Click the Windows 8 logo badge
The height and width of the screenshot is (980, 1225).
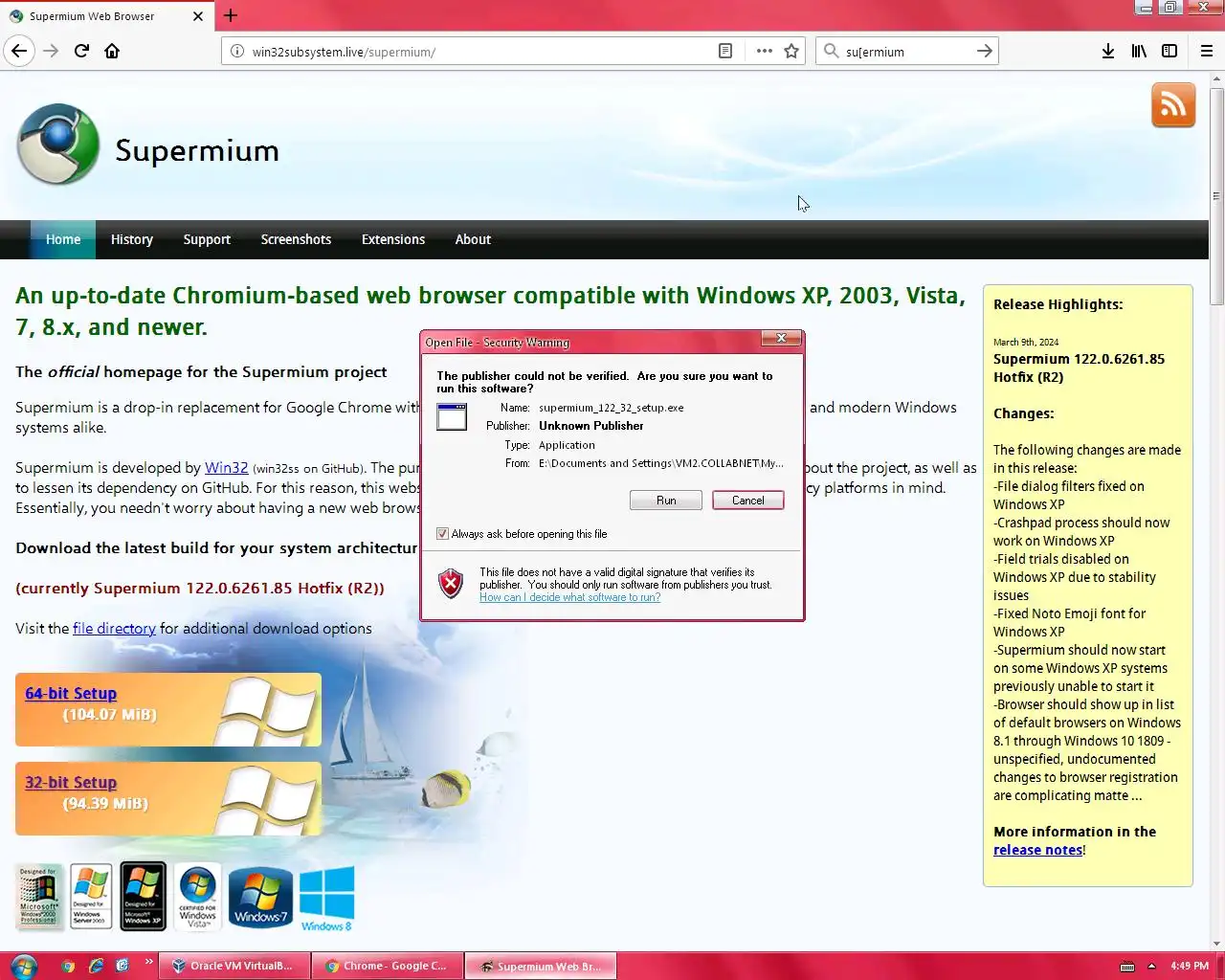(326, 899)
